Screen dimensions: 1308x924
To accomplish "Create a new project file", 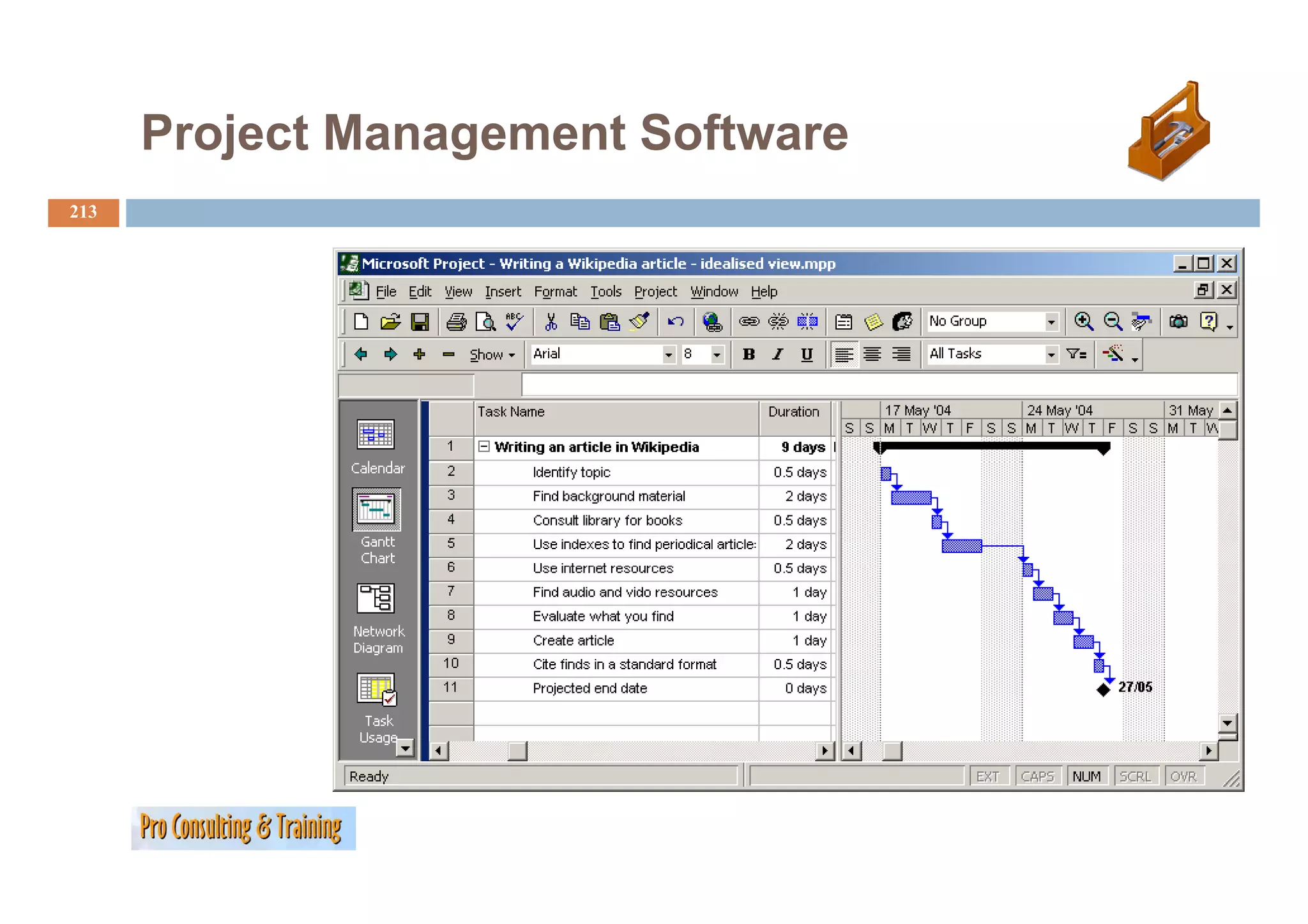I will [361, 321].
